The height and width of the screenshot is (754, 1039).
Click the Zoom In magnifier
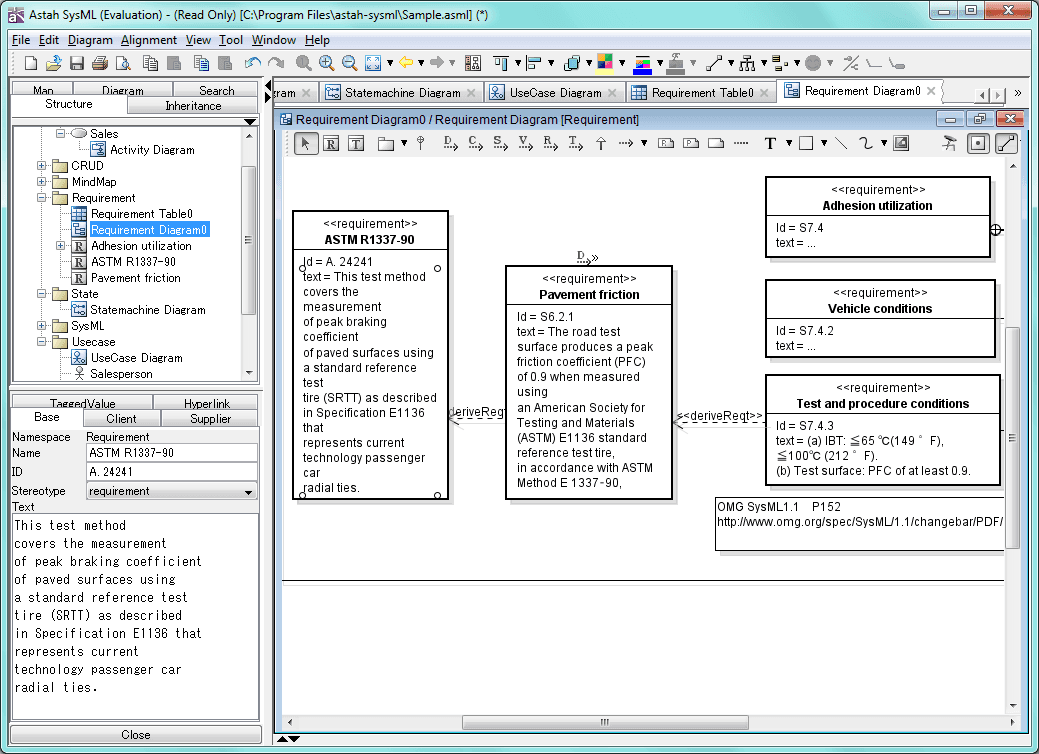(x=326, y=63)
